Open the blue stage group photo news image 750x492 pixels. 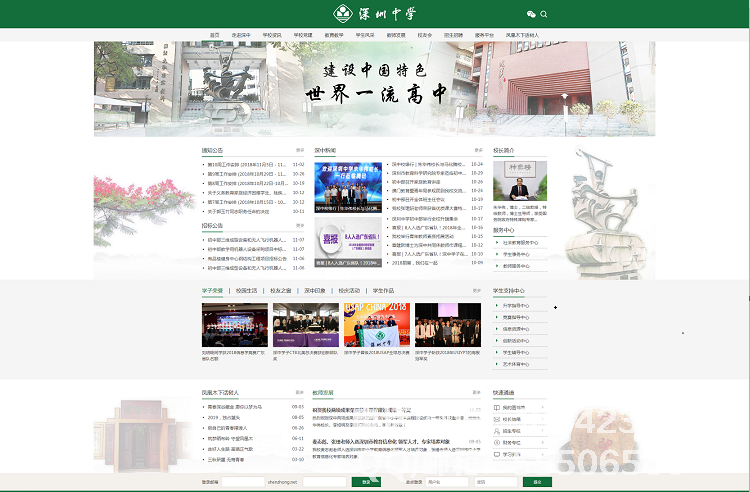pos(348,187)
